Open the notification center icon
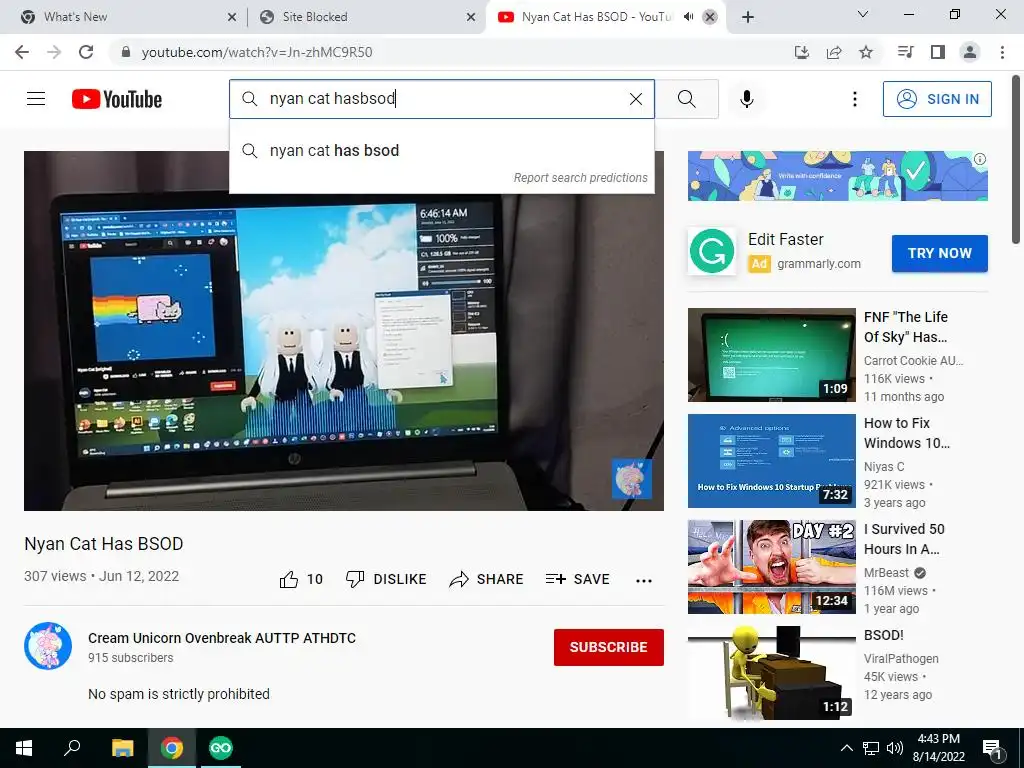 [993, 748]
